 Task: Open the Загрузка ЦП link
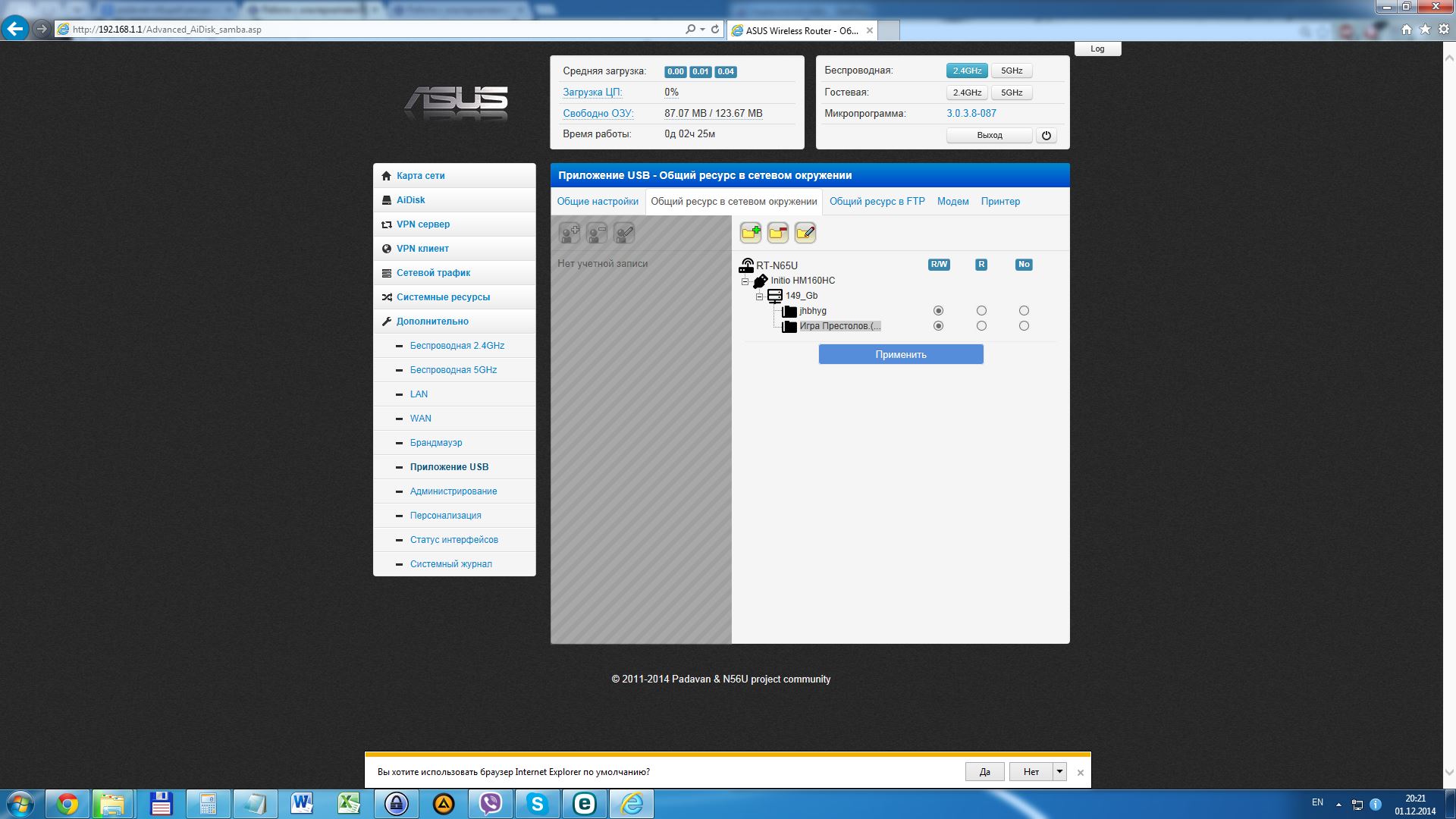[591, 92]
